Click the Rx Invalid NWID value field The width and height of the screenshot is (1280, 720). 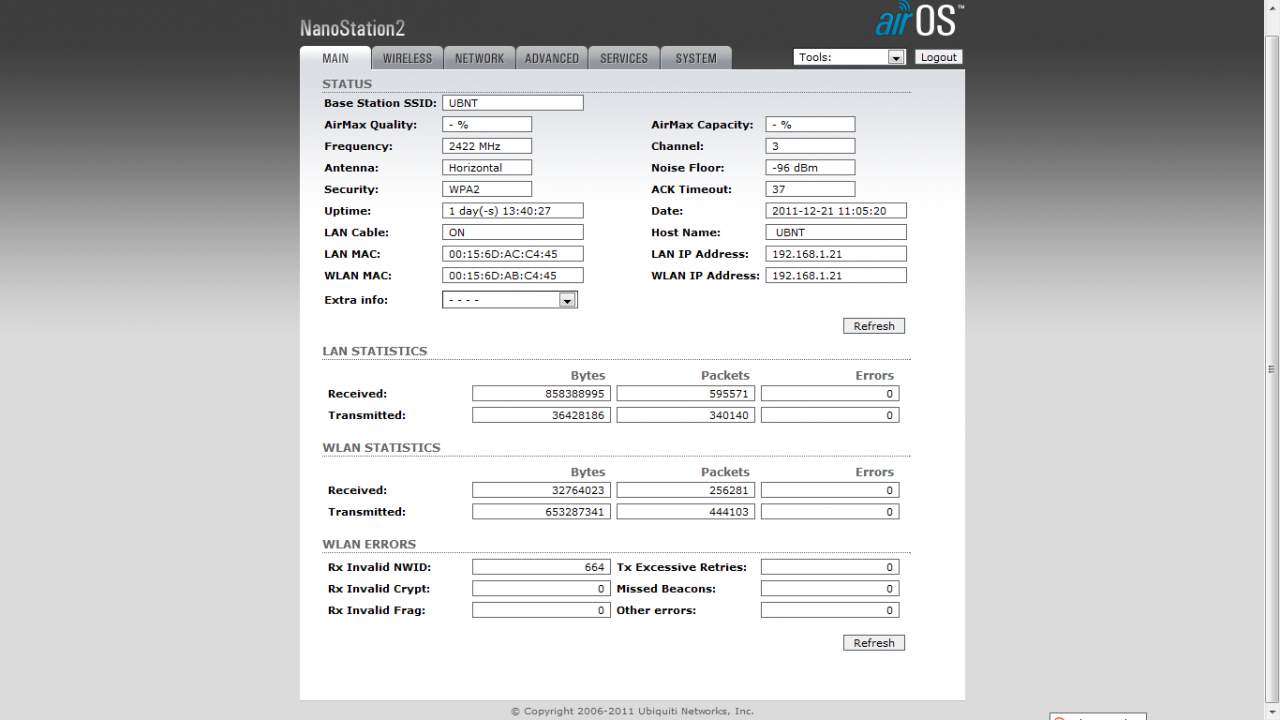(x=540, y=567)
